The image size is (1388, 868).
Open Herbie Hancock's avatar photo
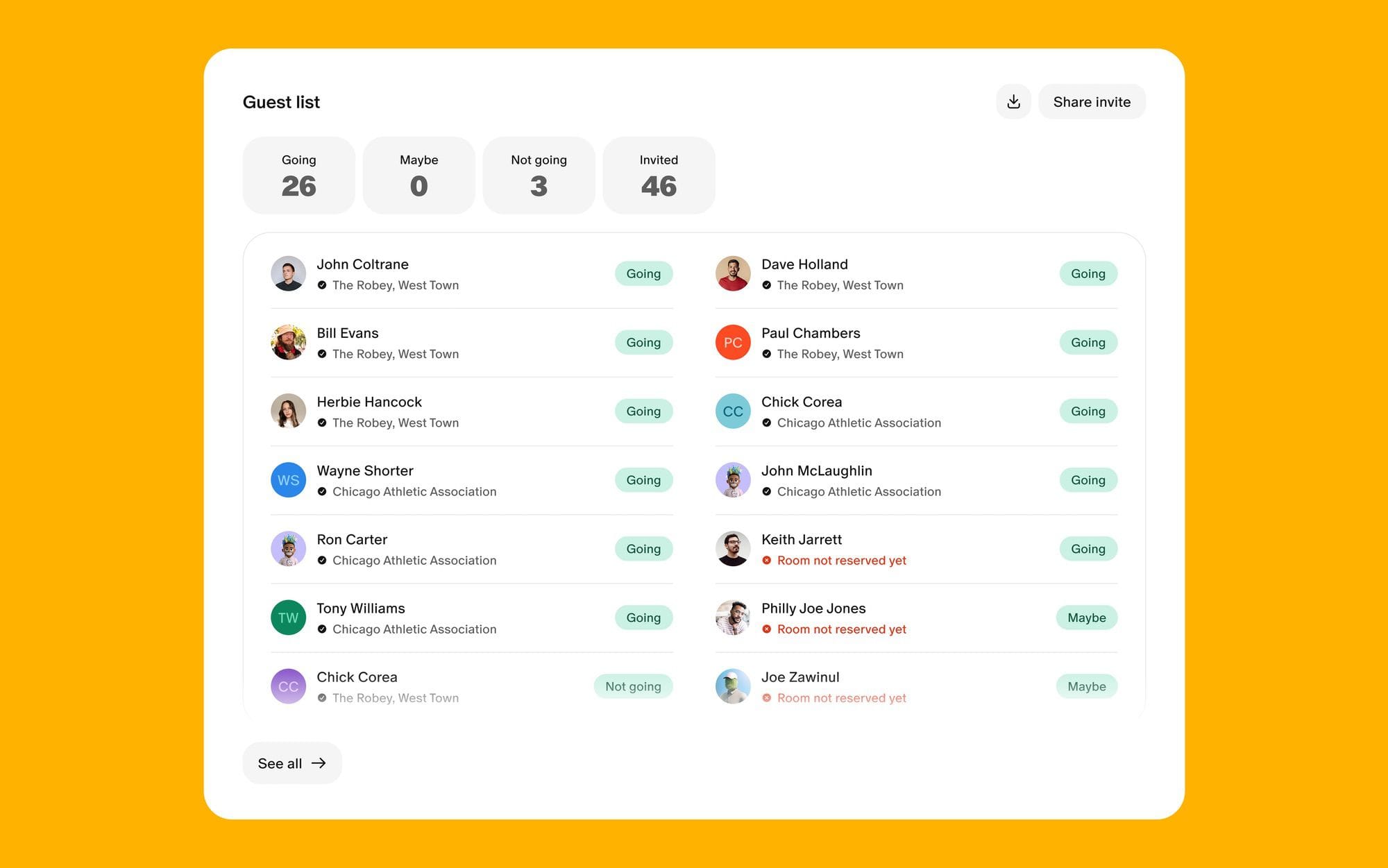point(288,411)
